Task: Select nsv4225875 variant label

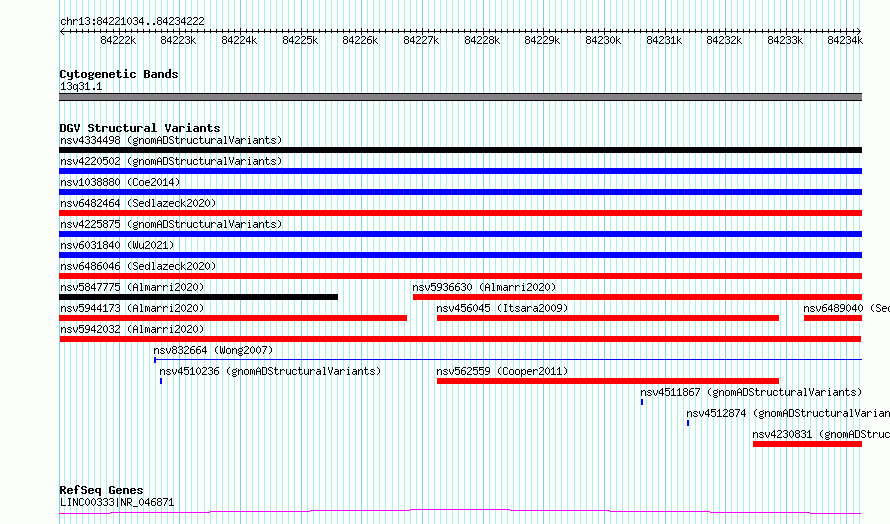Action: pyautogui.click(x=171, y=224)
